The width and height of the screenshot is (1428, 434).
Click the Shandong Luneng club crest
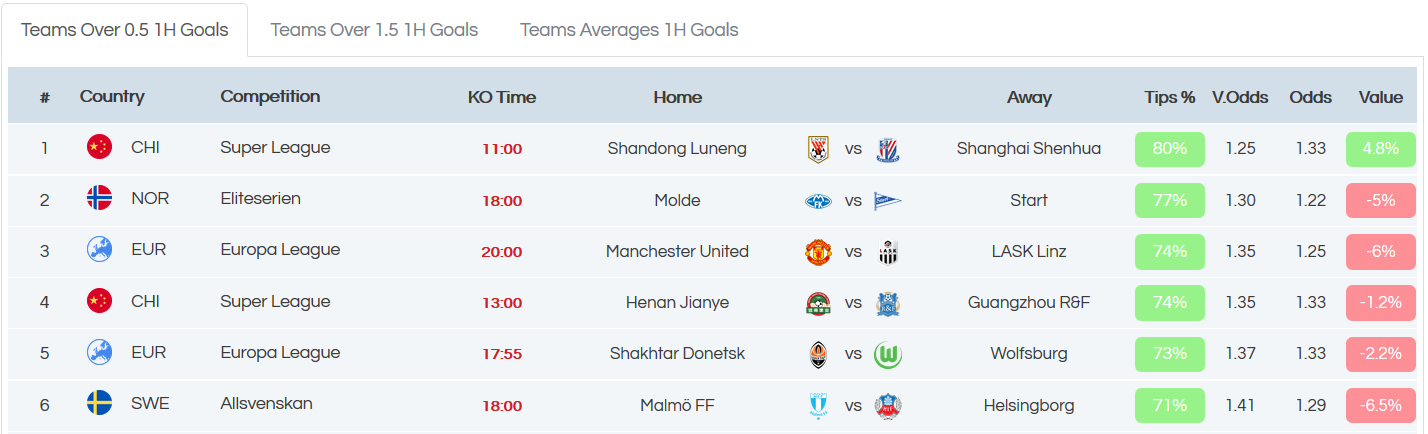818,149
